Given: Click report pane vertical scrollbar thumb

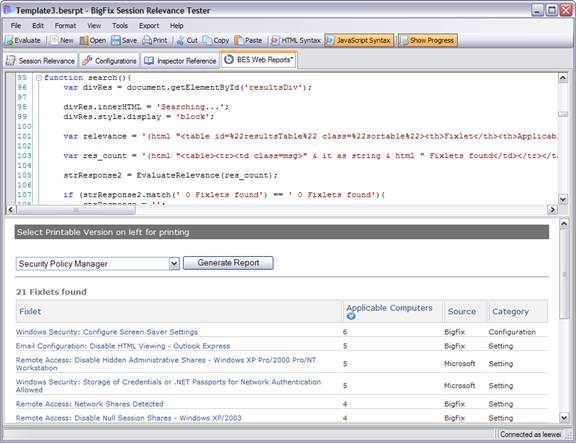Looking at the screenshot, I should click(x=564, y=274).
